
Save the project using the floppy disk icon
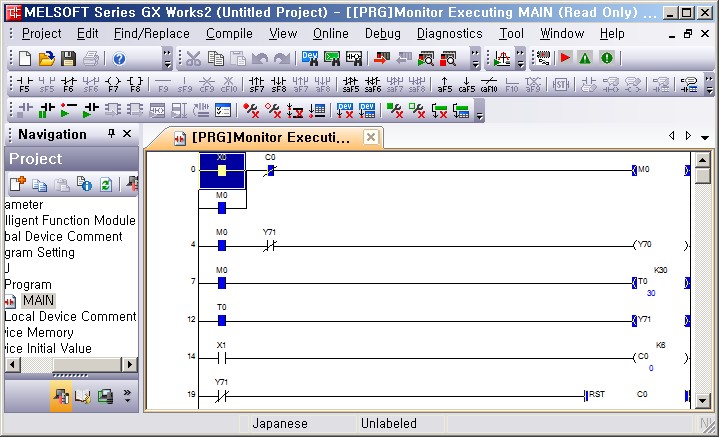[68, 59]
